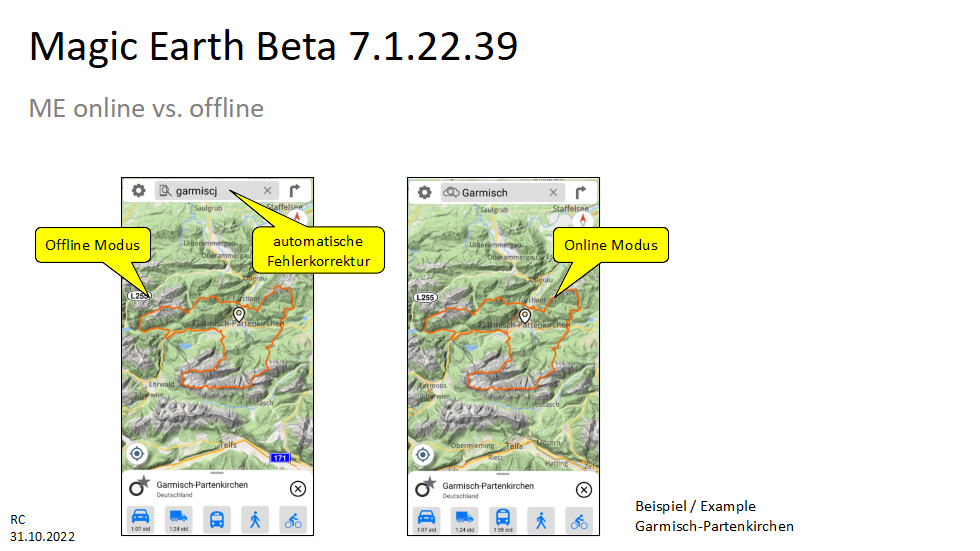Center on my location in the left map
Screen dimensions: 980x551
[x=138, y=454]
